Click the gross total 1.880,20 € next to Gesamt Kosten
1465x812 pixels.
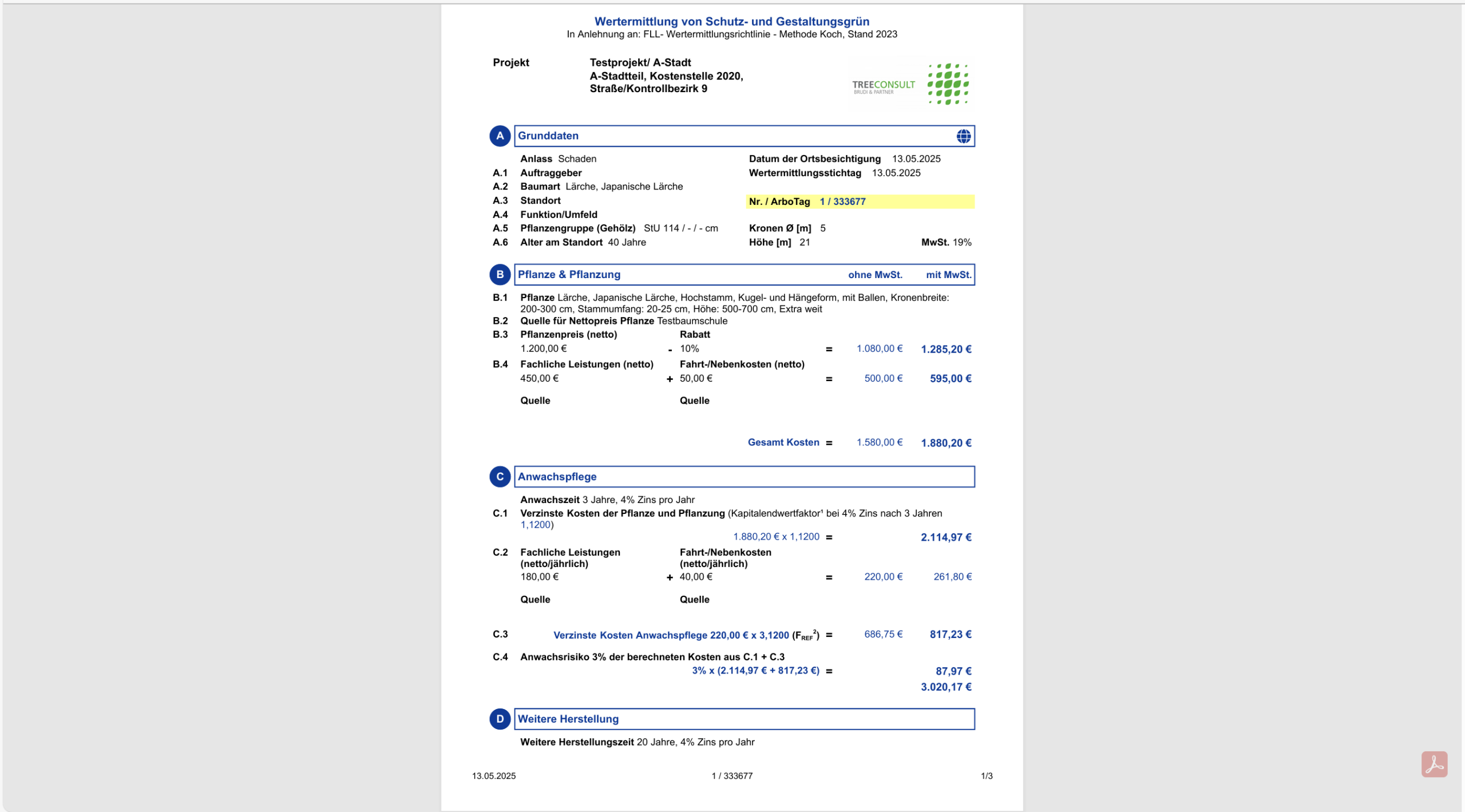tap(946, 443)
